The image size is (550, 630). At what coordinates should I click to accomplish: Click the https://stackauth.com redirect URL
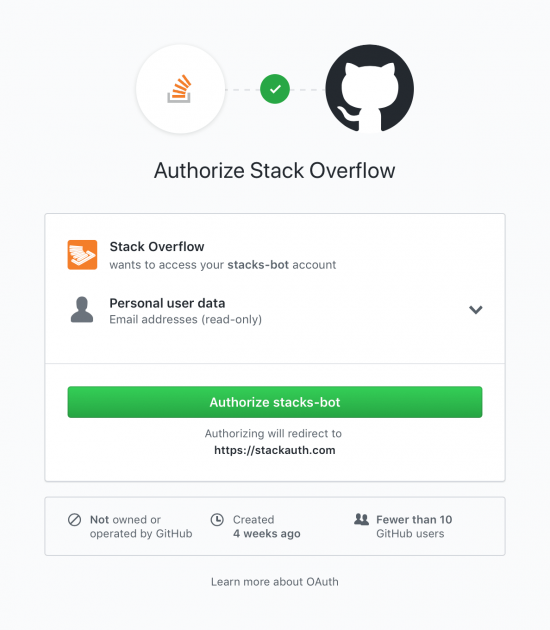(x=275, y=450)
